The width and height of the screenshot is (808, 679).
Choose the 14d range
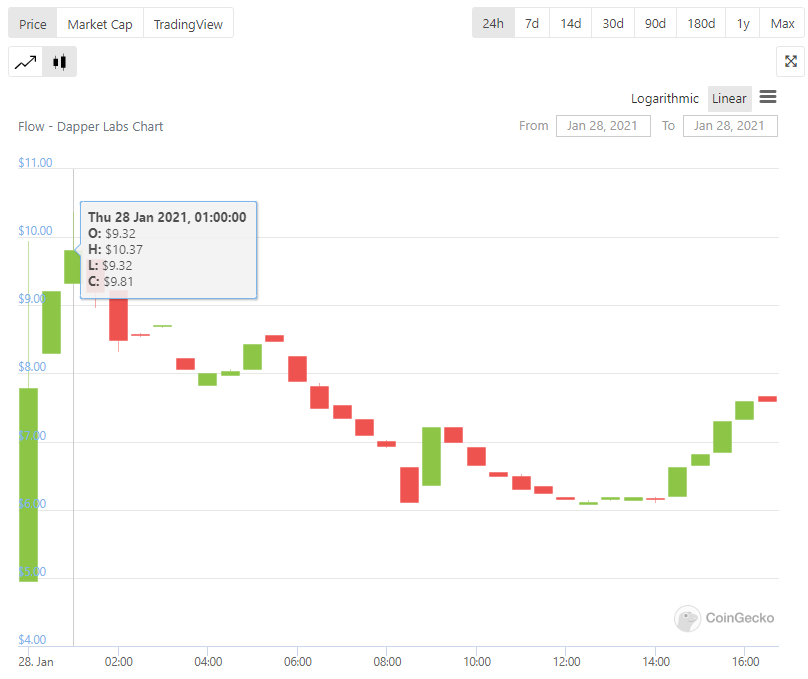pos(570,23)
